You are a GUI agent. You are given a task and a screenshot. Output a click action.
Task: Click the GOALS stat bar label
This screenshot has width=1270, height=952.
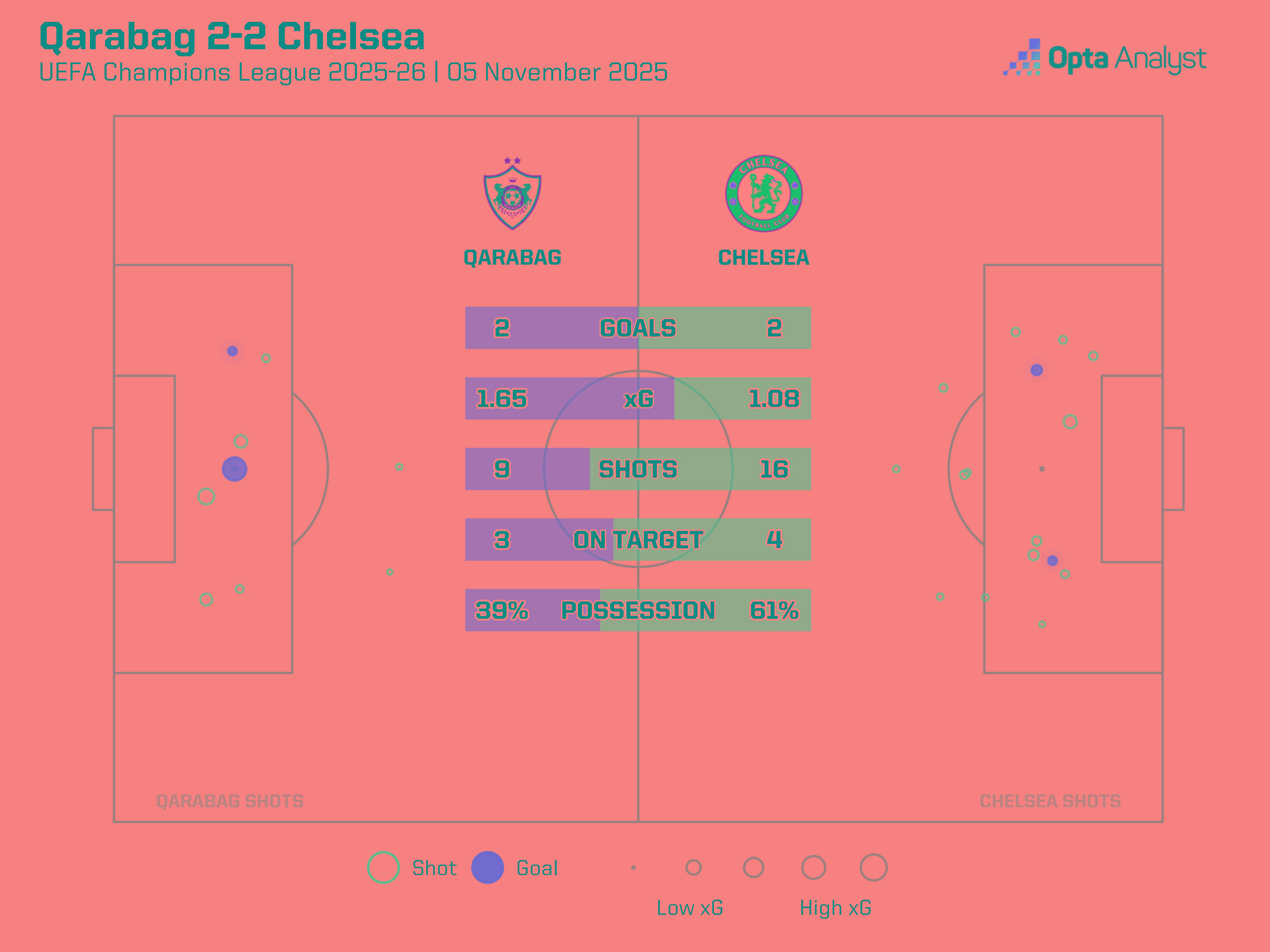click(638, 328)
